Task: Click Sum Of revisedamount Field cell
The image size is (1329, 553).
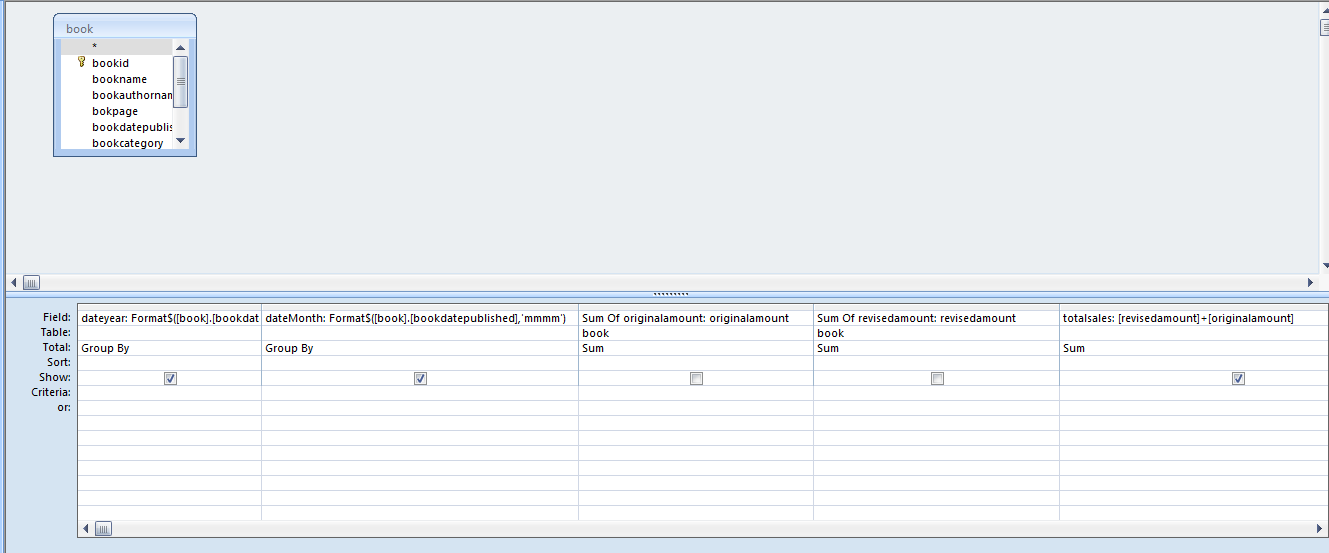Action: tap(937, 318)
